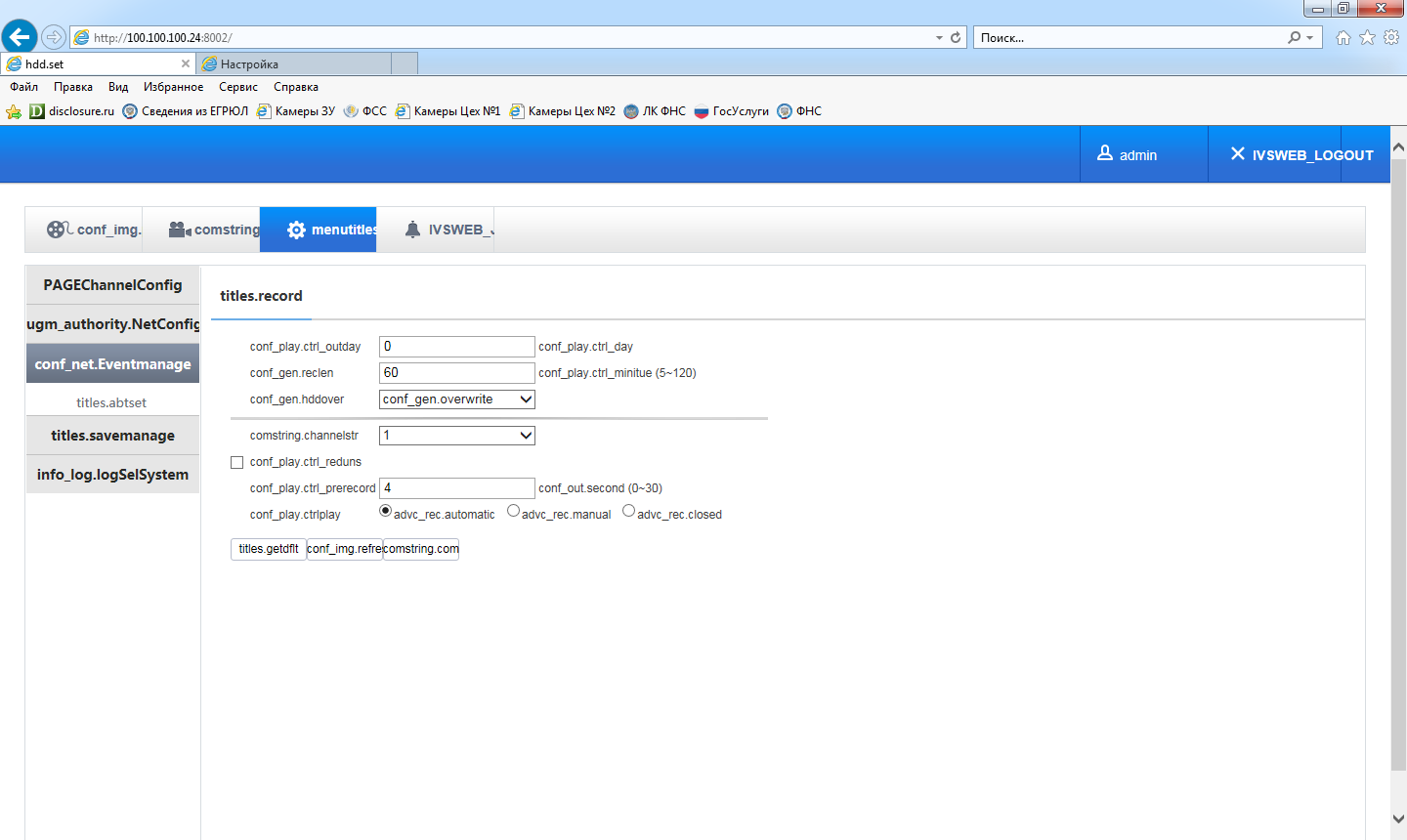
Task: Open titles.savemanage in the sidebar
Action: coord(112,436)
